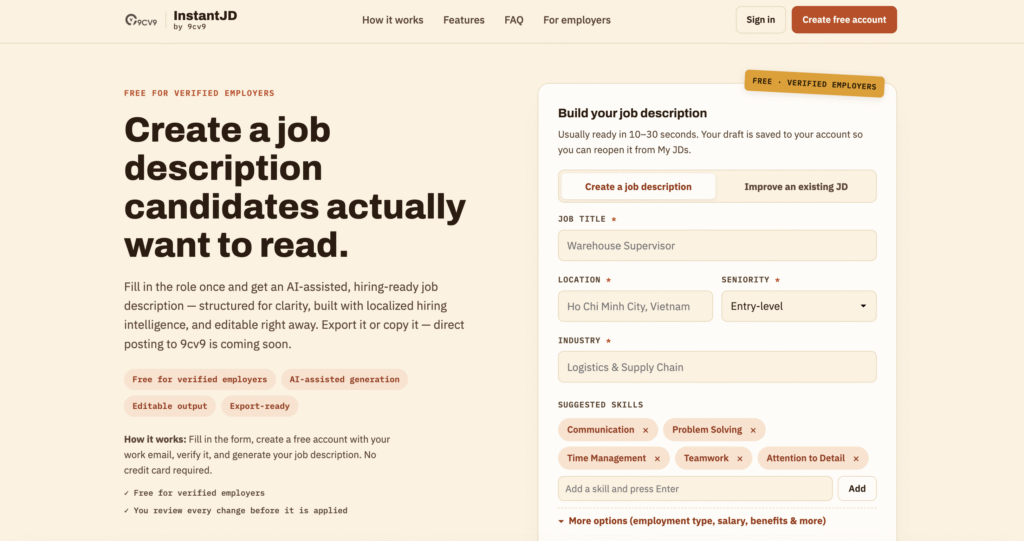Remove the Communication skill tag

pos(645,430)
